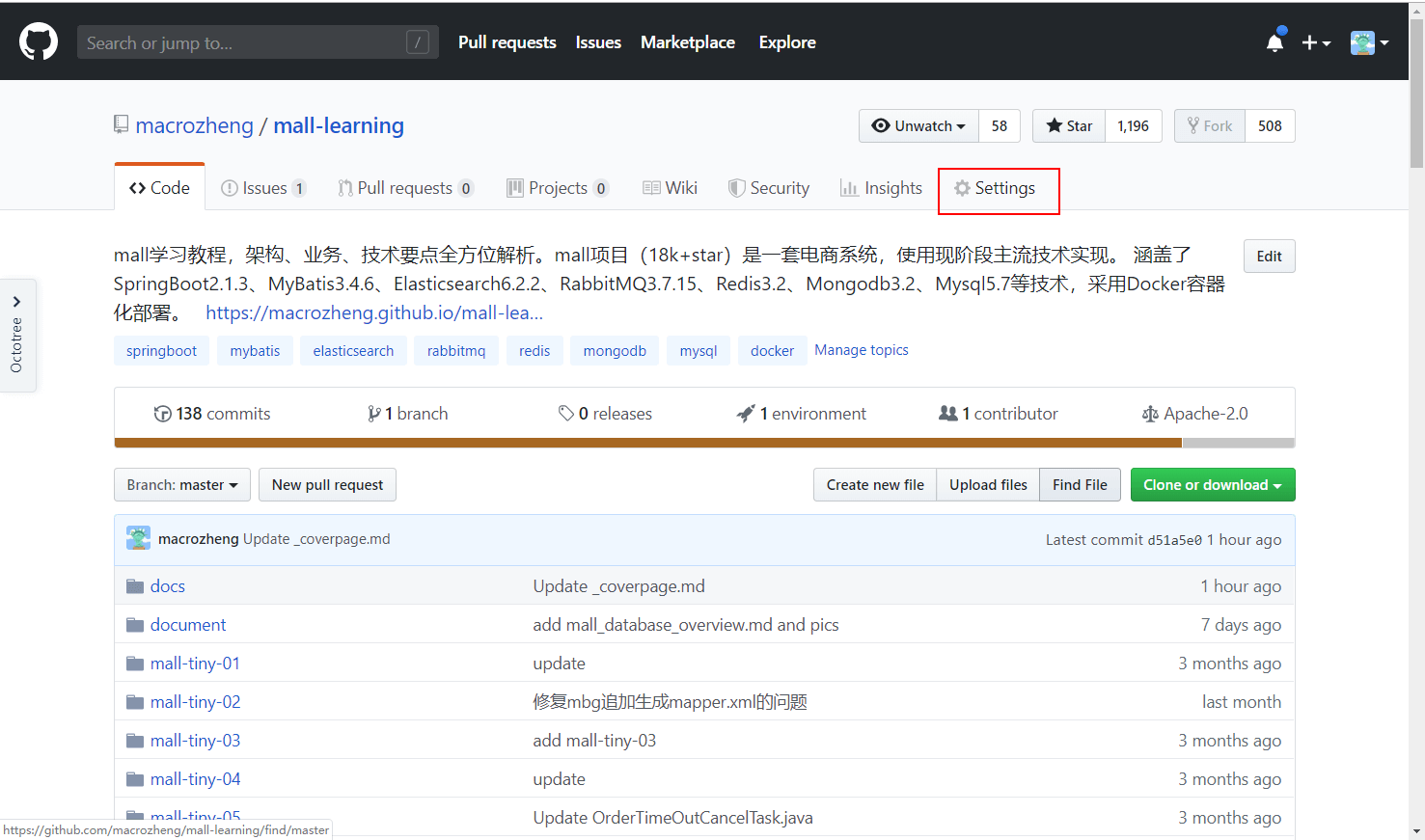This screenshot has width=1425, height=840.
Task: Open the plus create-new dropdown
Action: point(1316,42)
